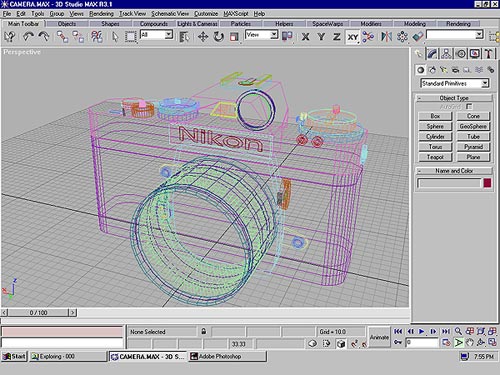This screenshot has height=375, width=500.
Task: Click the dark red object color swatch
Action: [487, 183]
